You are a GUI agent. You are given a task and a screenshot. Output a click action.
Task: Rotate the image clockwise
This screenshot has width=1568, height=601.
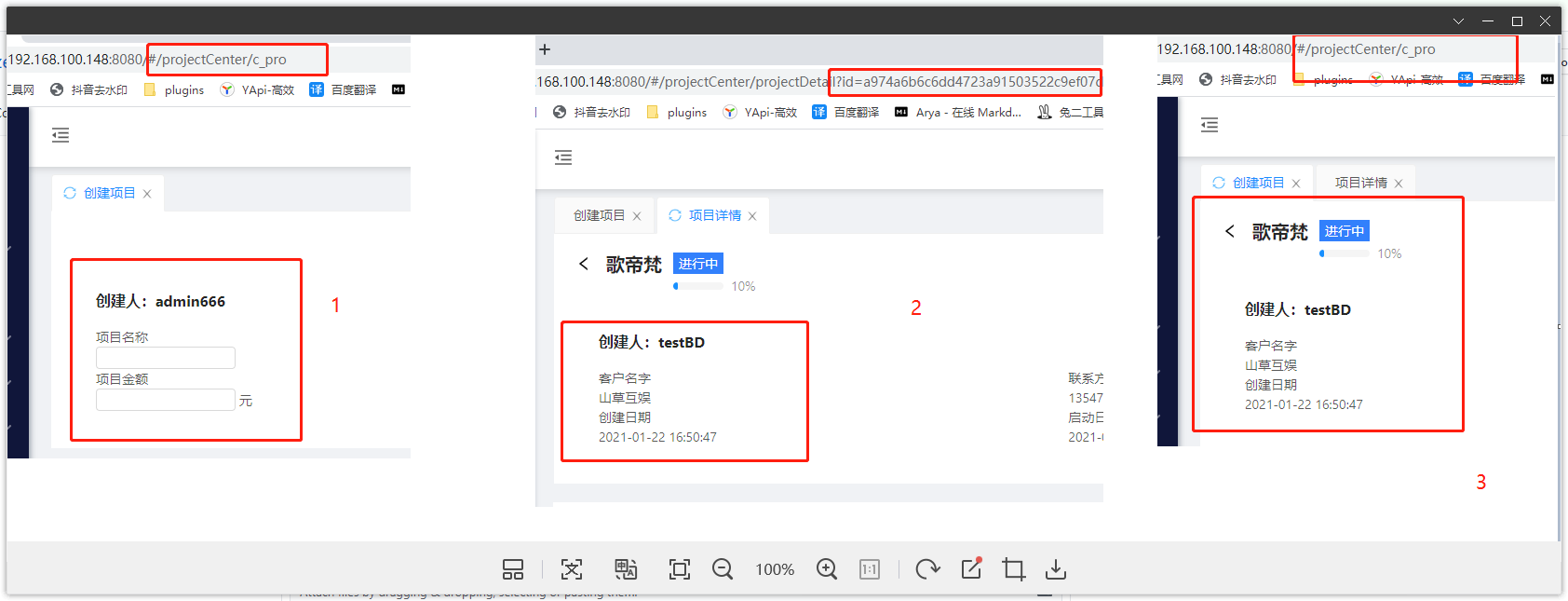pos(927,569)
